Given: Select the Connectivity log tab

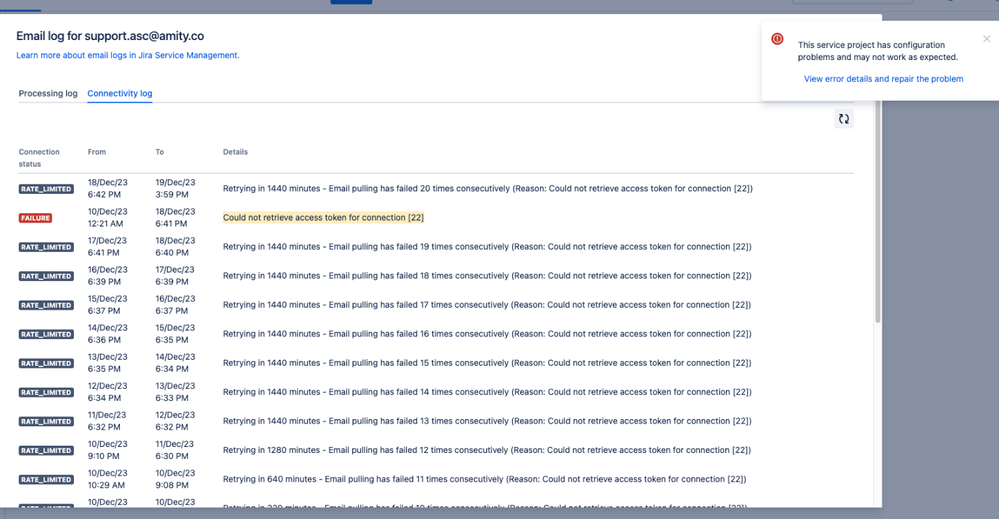Looking at the screenshot, I should [120, 93].
